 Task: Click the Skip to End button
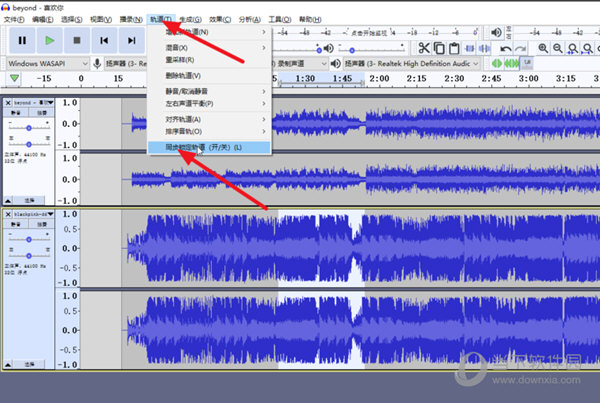[131, 40]
